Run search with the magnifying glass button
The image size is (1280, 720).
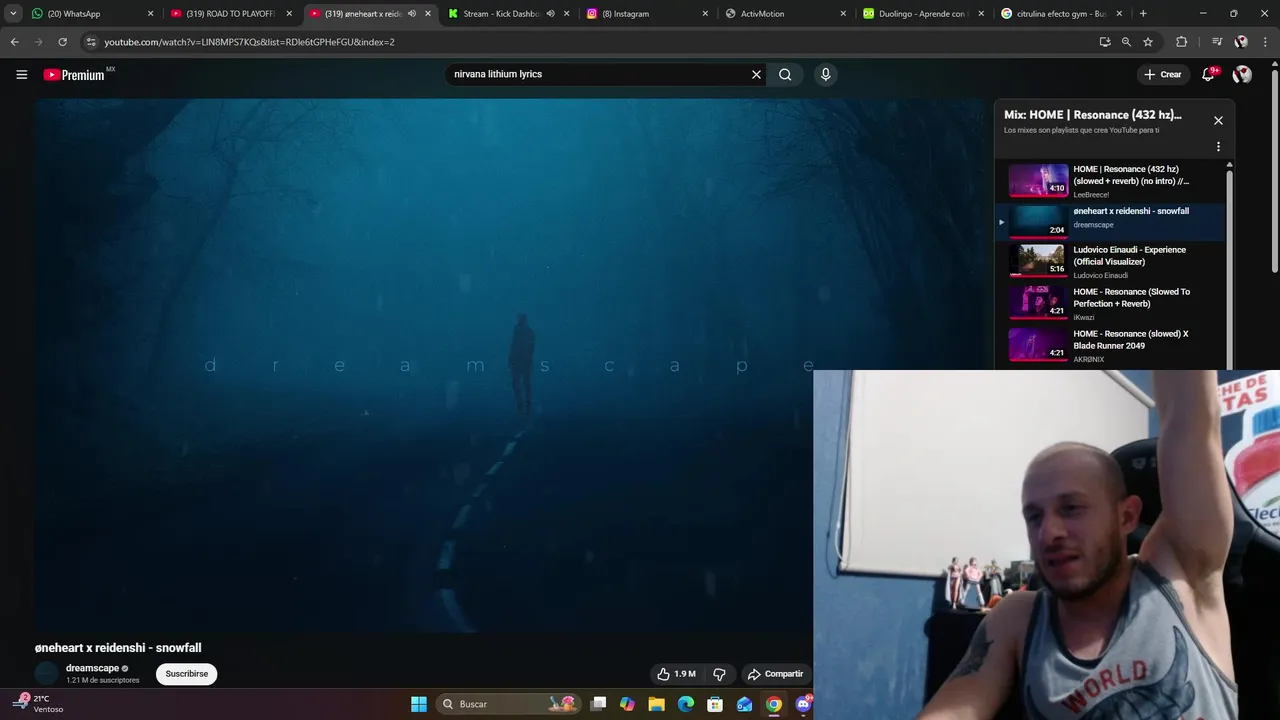click(785, 74)
